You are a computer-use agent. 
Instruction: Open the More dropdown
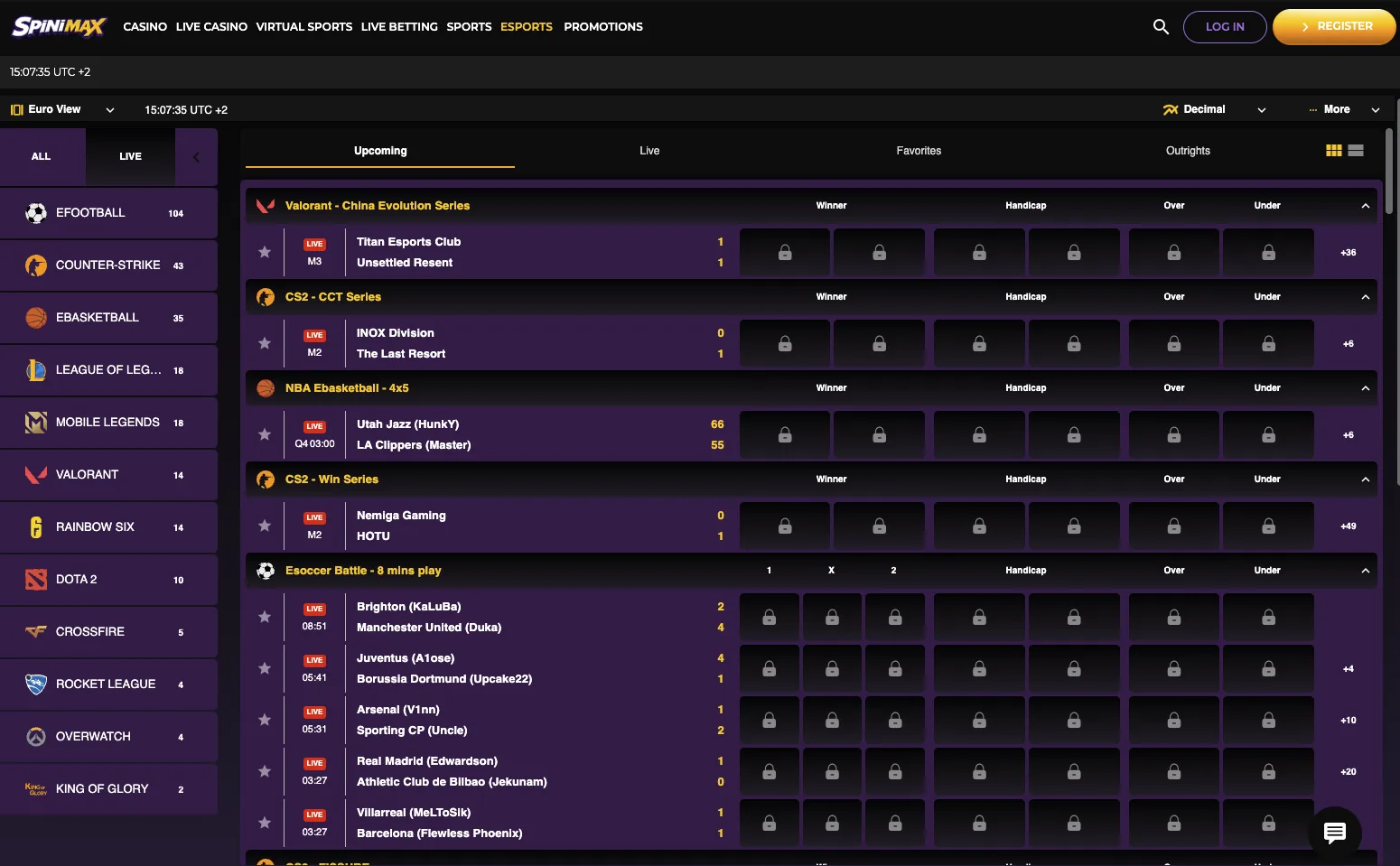pyautogui.click(x=1344, y=109)
